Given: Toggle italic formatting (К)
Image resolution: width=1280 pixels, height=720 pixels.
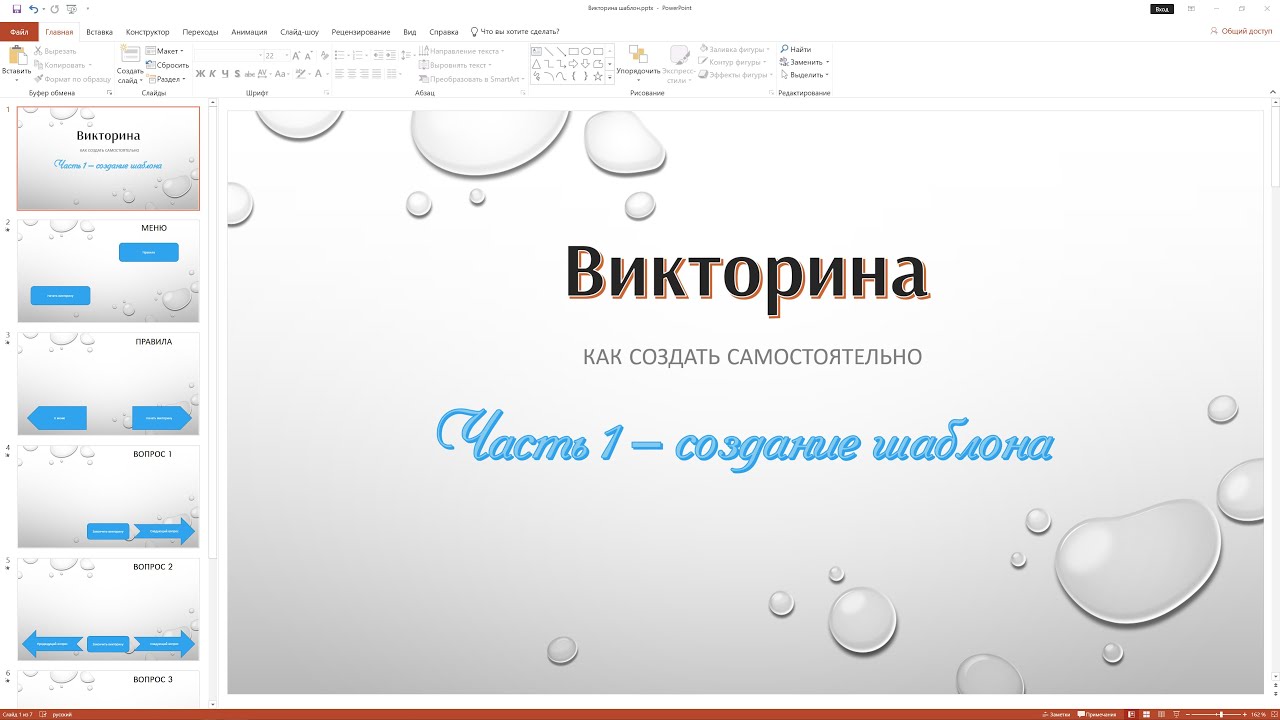Looking at the screenshot, I should [212, 74].
